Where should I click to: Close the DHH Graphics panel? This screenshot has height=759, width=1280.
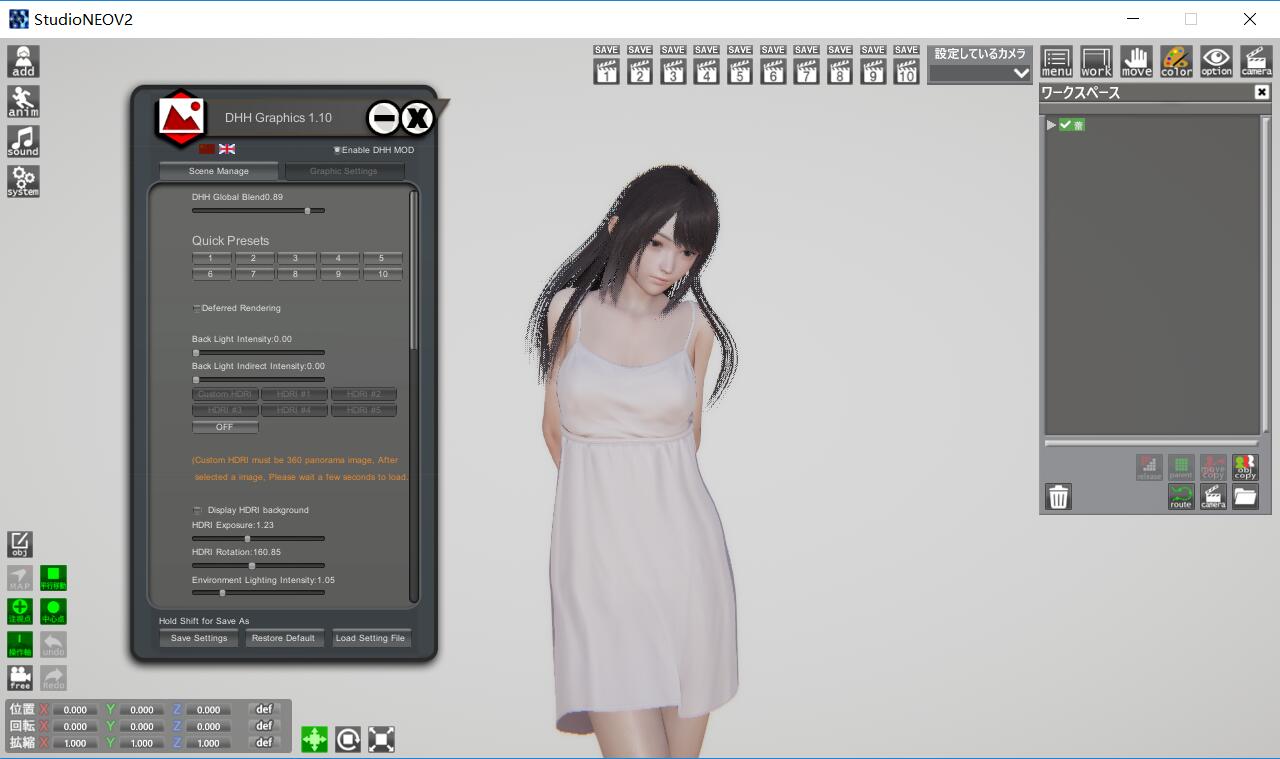[x=417, y=118]
